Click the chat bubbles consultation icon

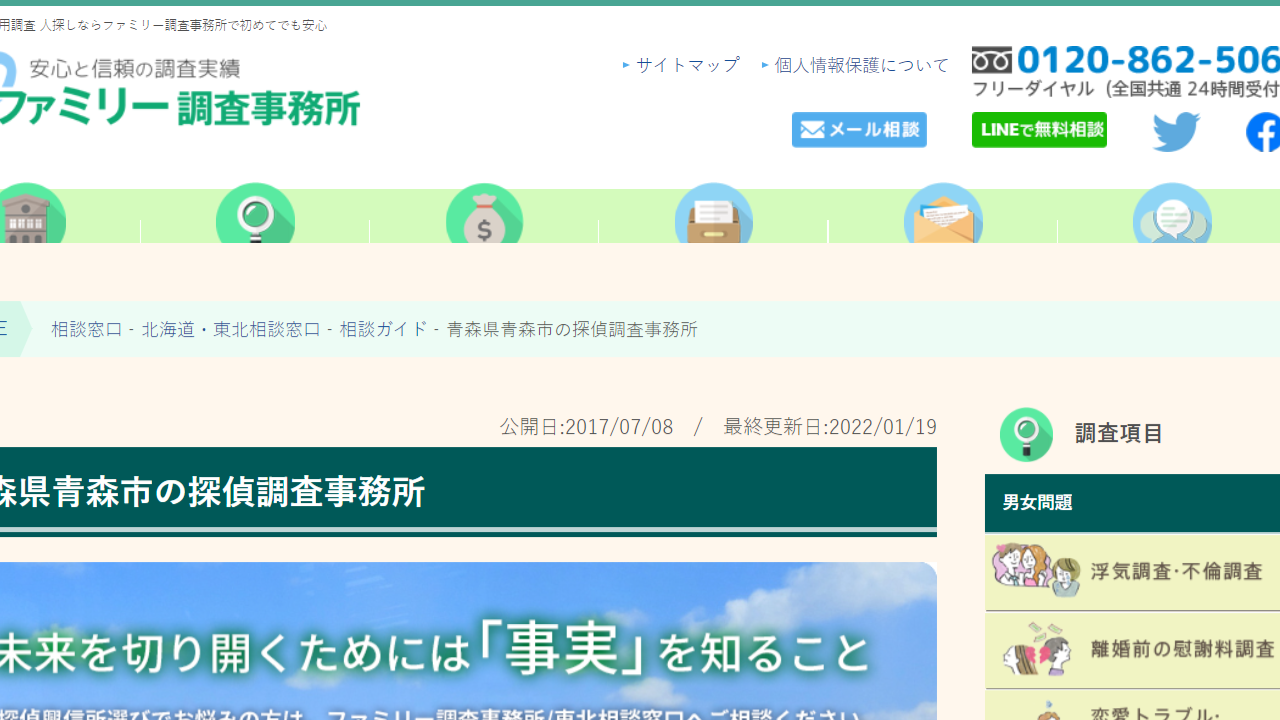[x=1172, y=215]
